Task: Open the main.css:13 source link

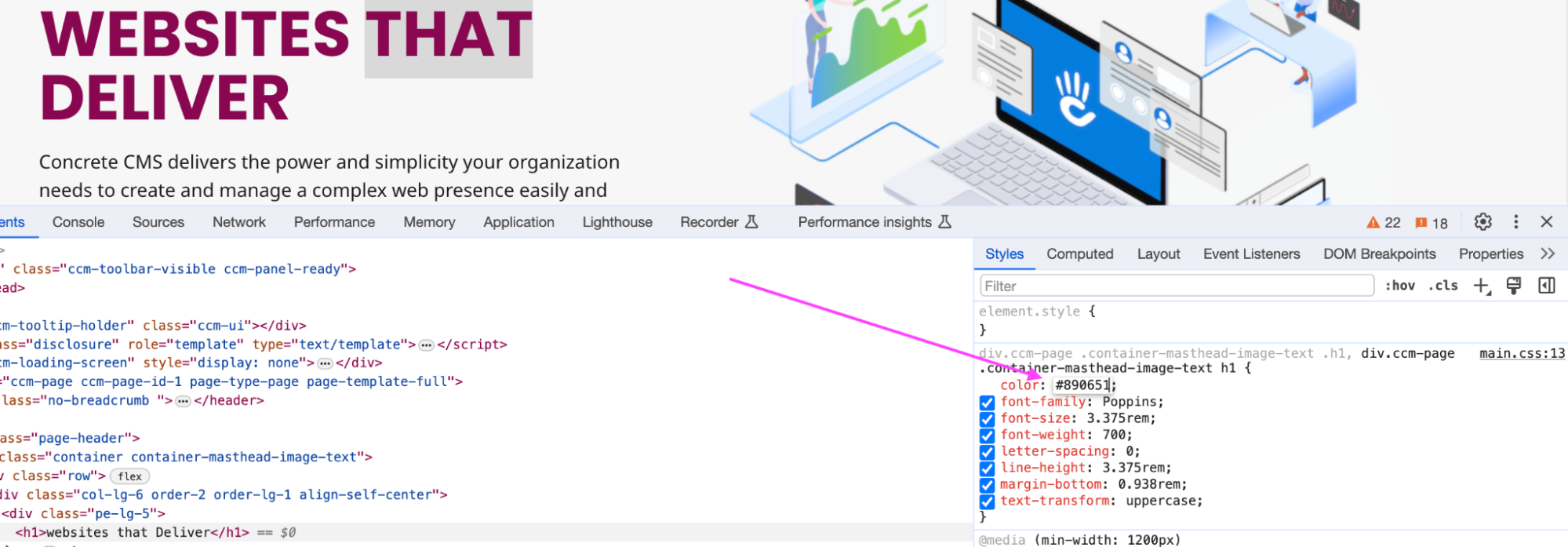Action: click(x=1522, y=353)
